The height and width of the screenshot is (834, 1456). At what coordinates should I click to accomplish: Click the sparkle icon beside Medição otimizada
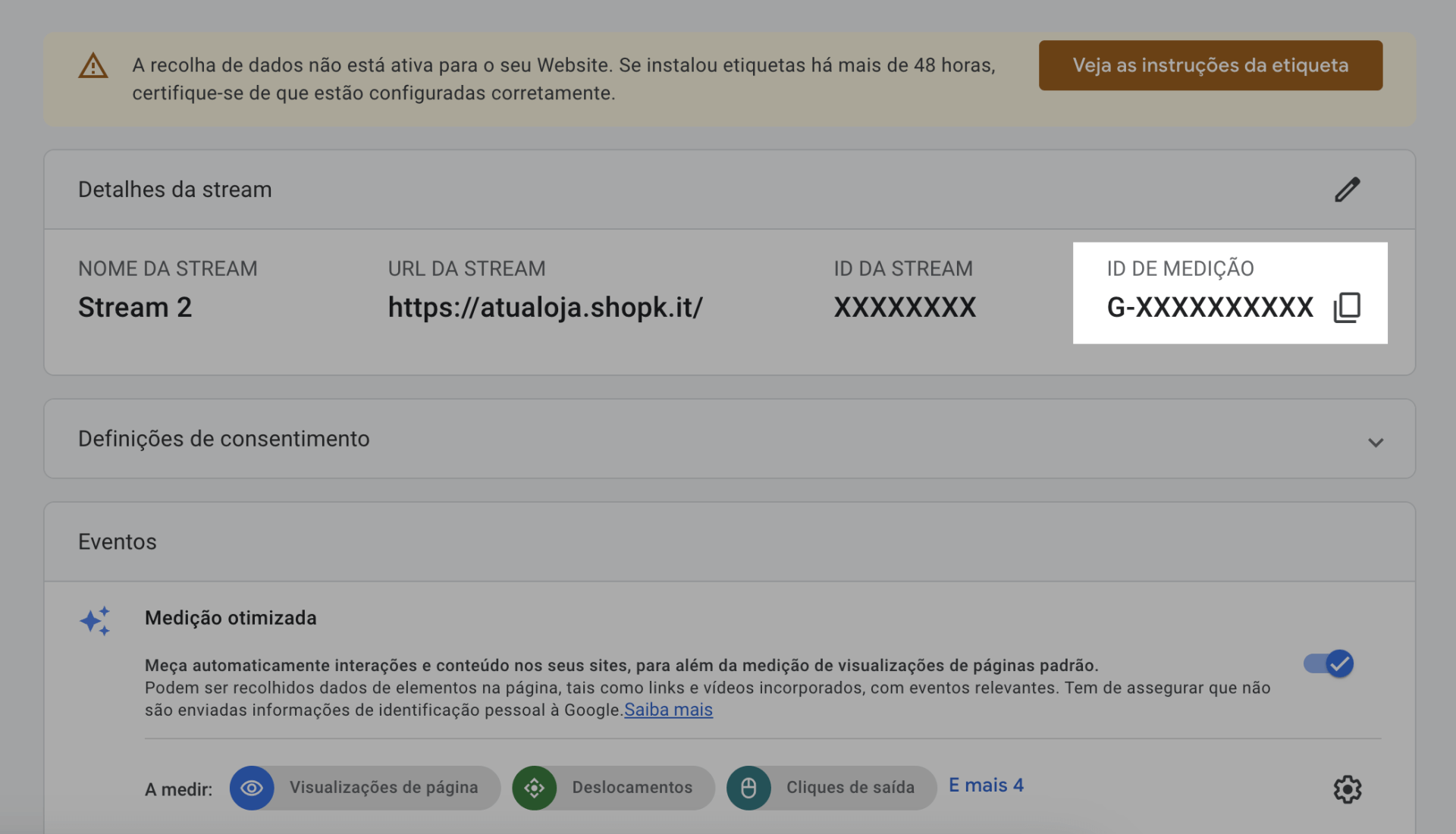(96, 621)
